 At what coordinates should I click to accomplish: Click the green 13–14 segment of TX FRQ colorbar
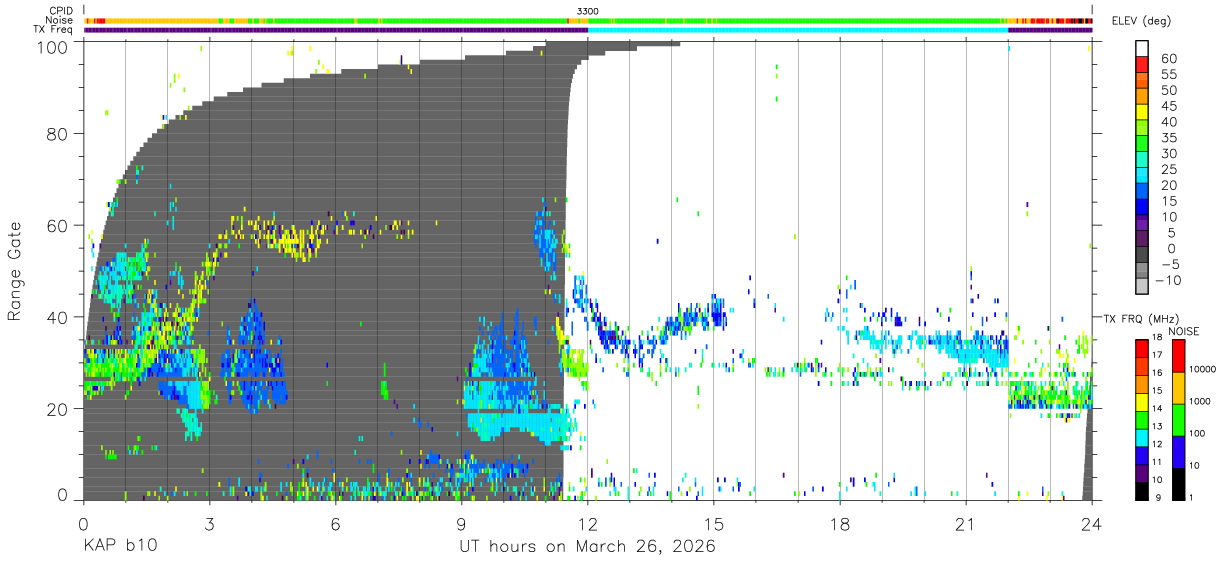[1142, 420]
